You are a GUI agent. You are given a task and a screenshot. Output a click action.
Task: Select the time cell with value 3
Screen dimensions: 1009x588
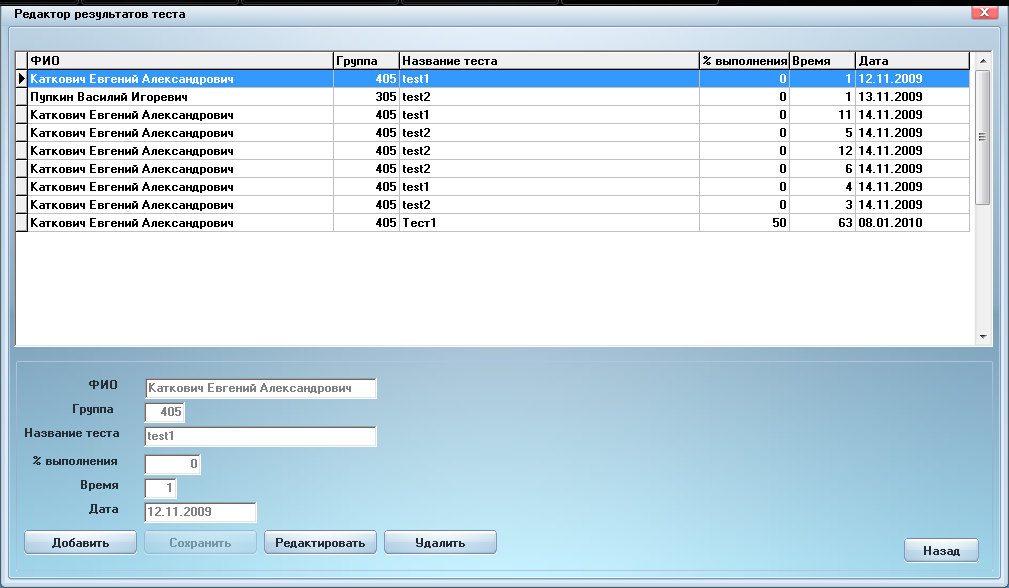[822, 205]
